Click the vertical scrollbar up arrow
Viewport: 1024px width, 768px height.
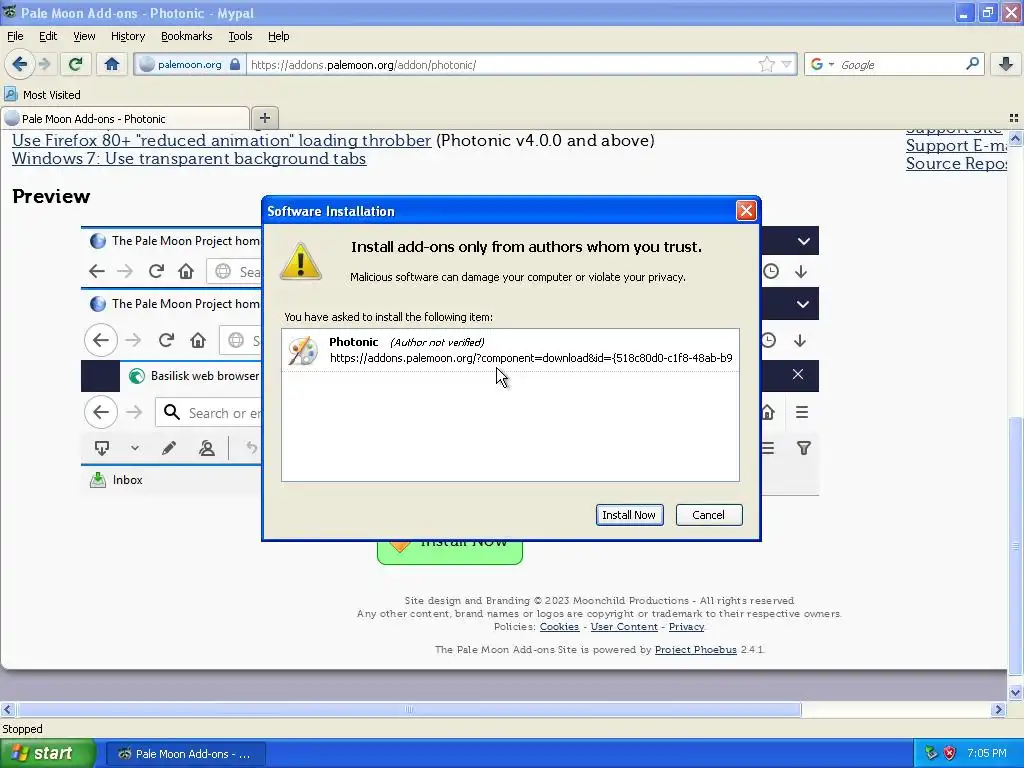click(1015, 138)
